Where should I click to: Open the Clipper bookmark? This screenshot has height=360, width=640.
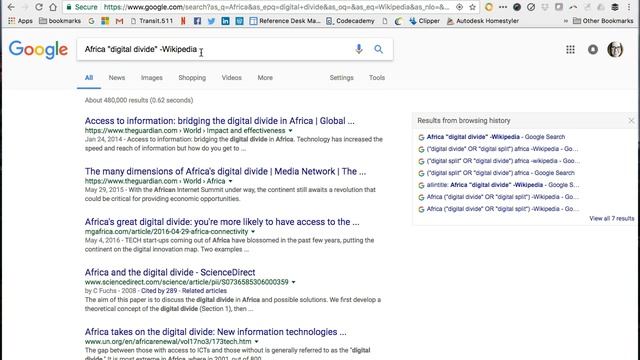point(424,20)
